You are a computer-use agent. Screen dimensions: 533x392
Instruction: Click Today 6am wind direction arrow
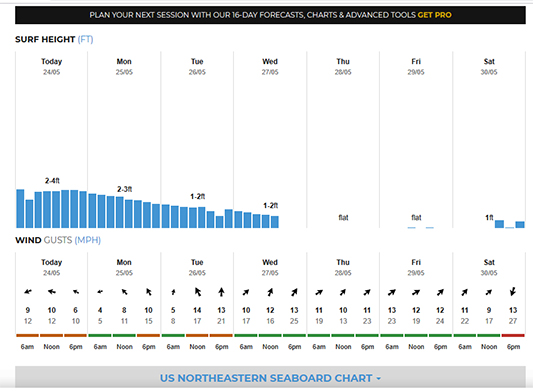[x=28, y=292]
